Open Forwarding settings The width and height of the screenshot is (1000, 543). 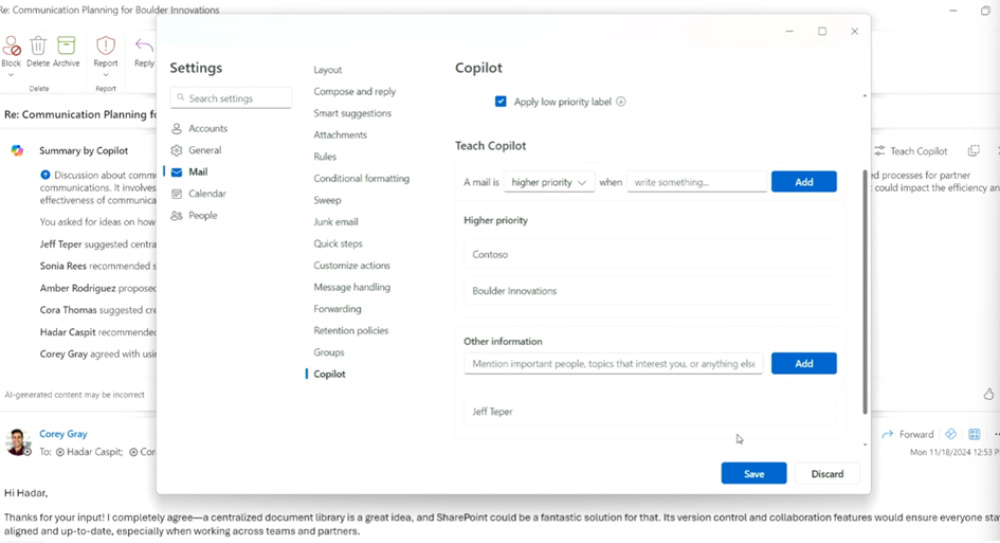point(337,309)
